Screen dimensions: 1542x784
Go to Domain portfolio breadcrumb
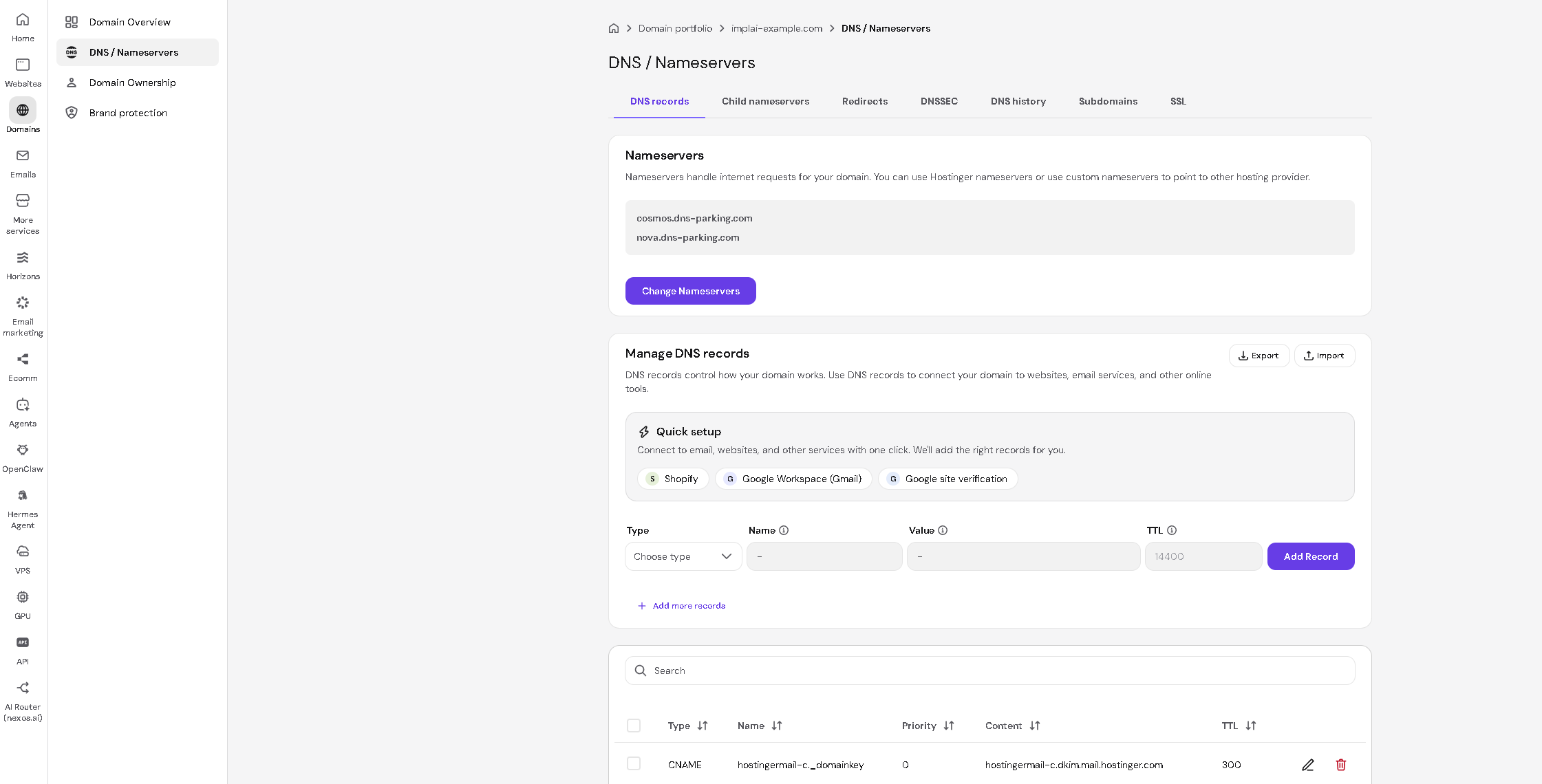(x=675, y=28)
